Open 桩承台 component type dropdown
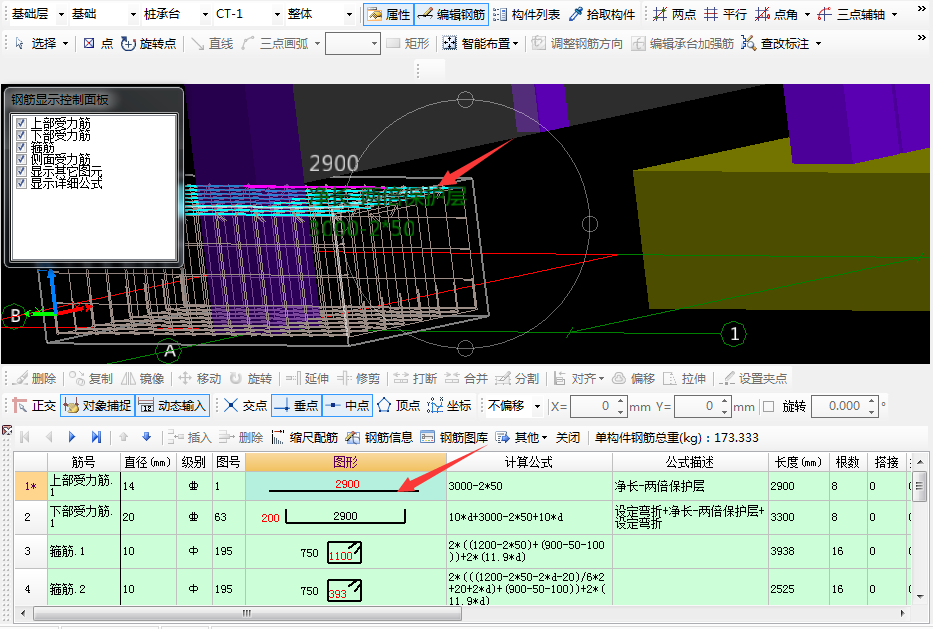Image resolution: width=933 pixels, height=629 pixels. [x=205, y=14]
